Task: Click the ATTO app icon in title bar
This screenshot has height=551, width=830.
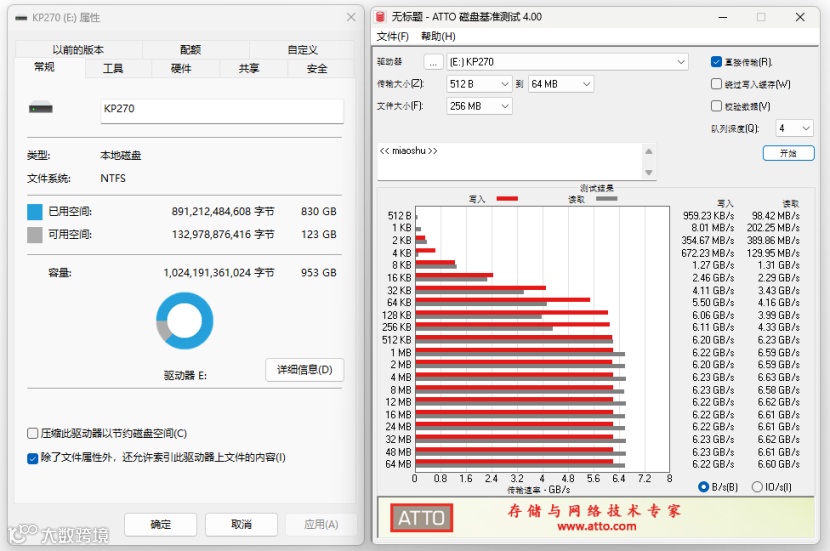Action: [380, 17]
